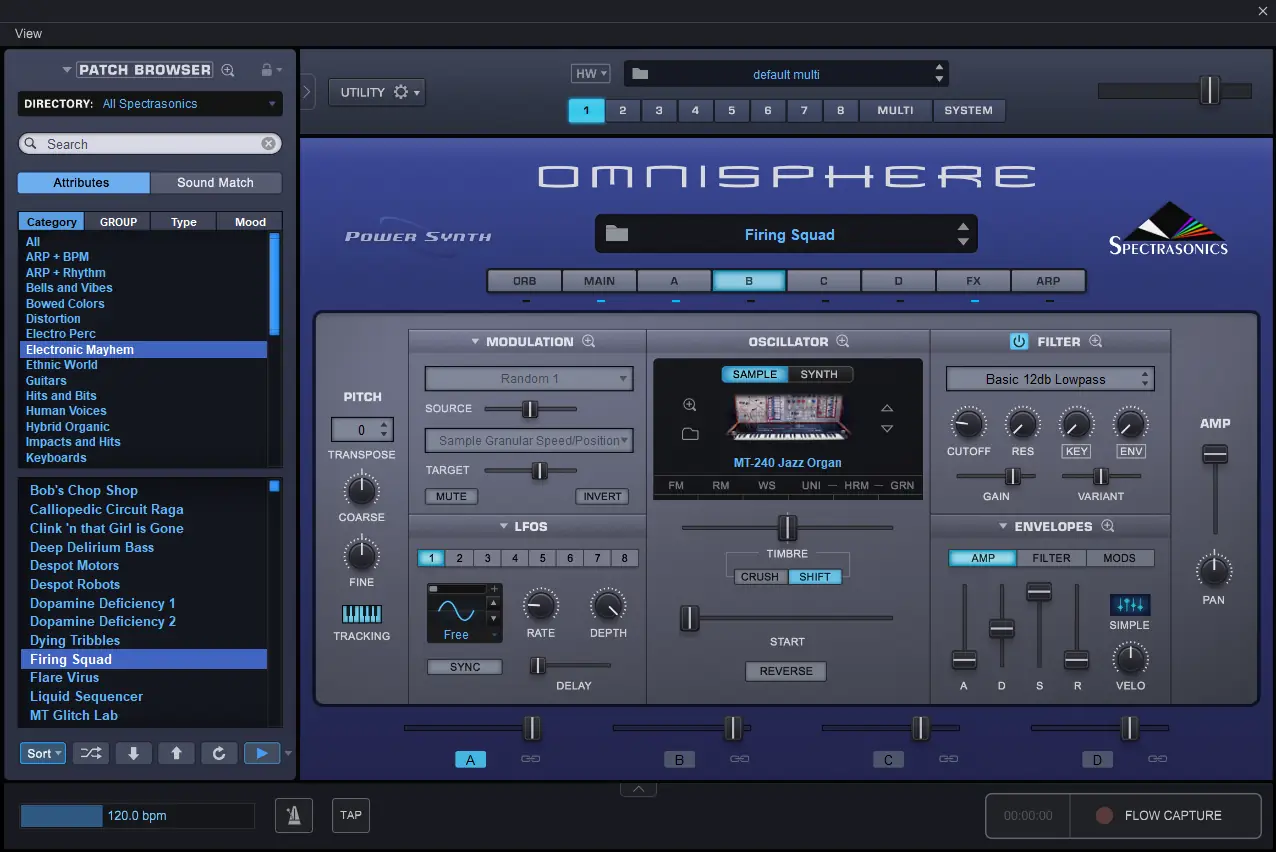Switch to the ARP tab
Viewport: 1276px width, 852px height.
(x=1048, y=281)
